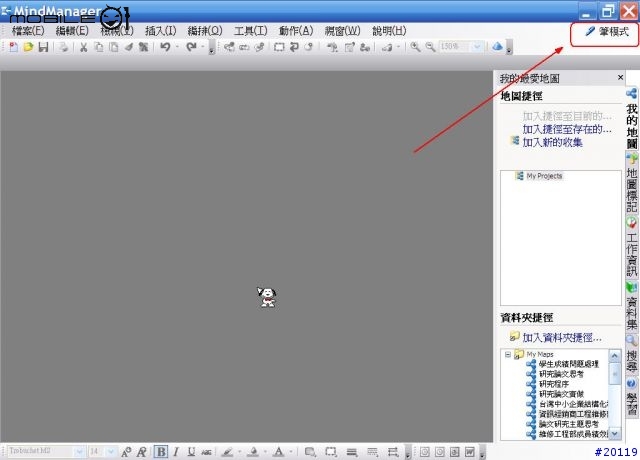Open the Undo history dropdown arrow
The image size is (640, 460).
[177, 47]
